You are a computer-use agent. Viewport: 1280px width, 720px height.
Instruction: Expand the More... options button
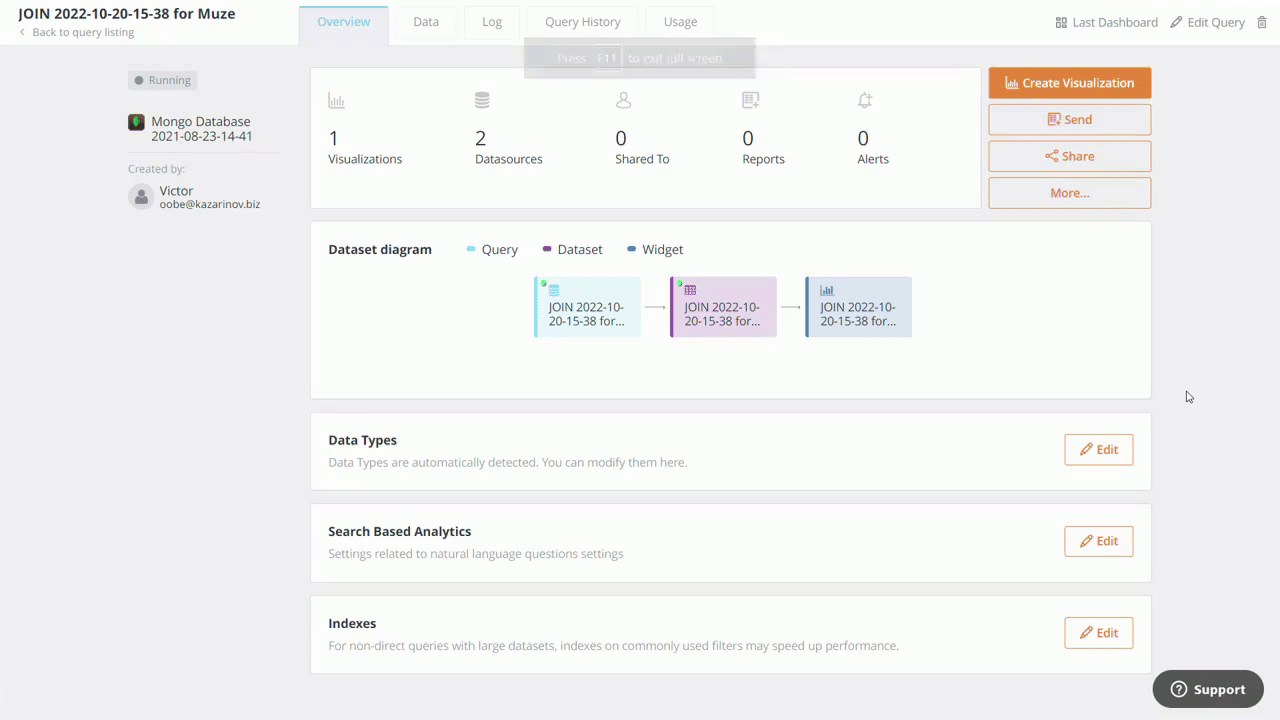click(x=1069, y=193)
